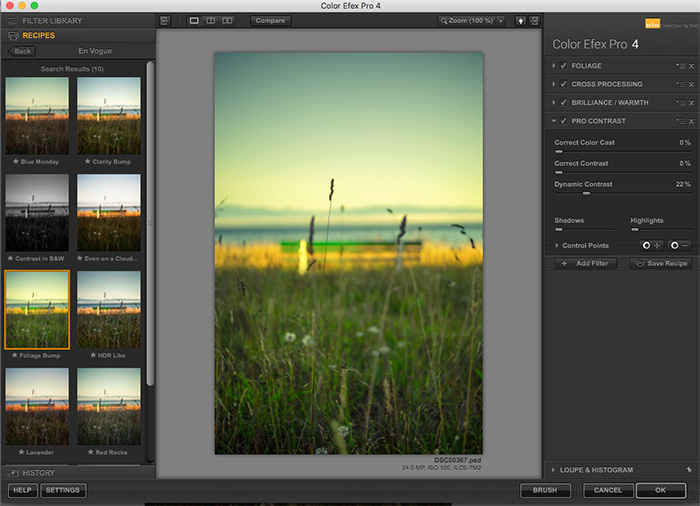Disable the Brilliance / Warmth checkbox
Image resolution: width=700 pixels, height=506 pixels.
point(564,102)
